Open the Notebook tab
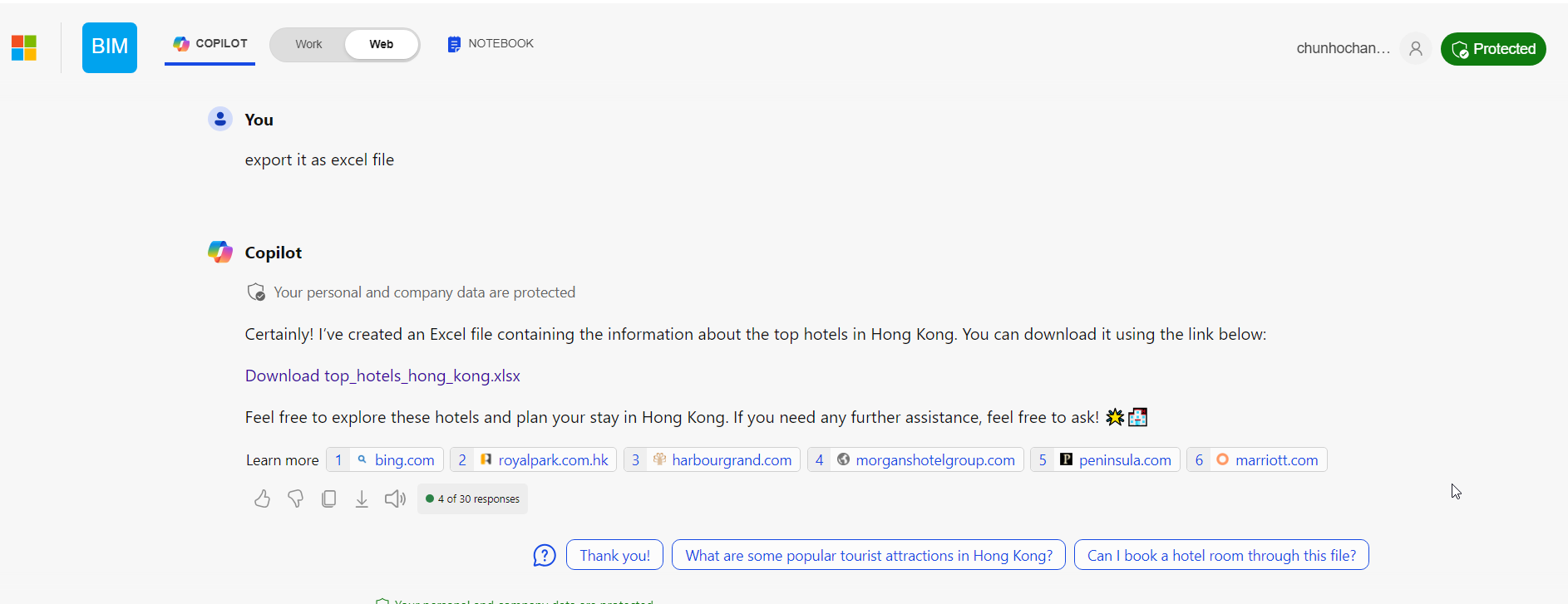The image size is (1568, 604). 491,44
